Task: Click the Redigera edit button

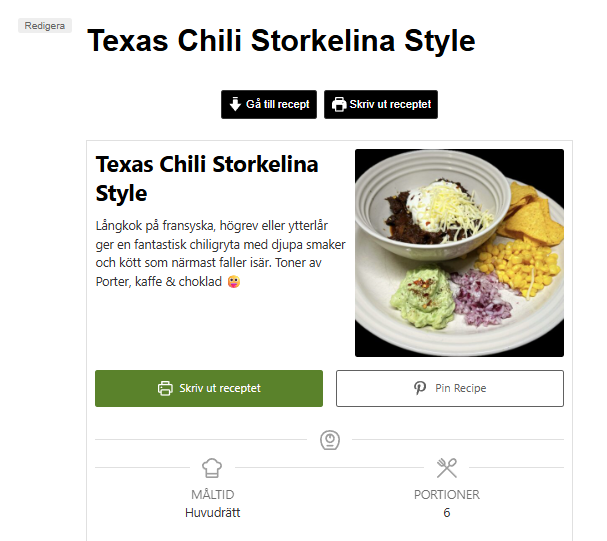Action: tap(45, 25)
